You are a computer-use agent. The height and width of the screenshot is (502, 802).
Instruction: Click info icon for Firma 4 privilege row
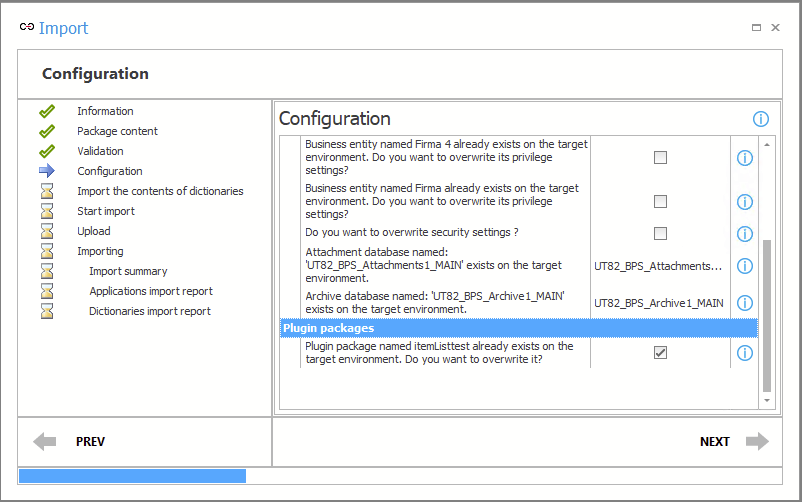tap(744, 158)
